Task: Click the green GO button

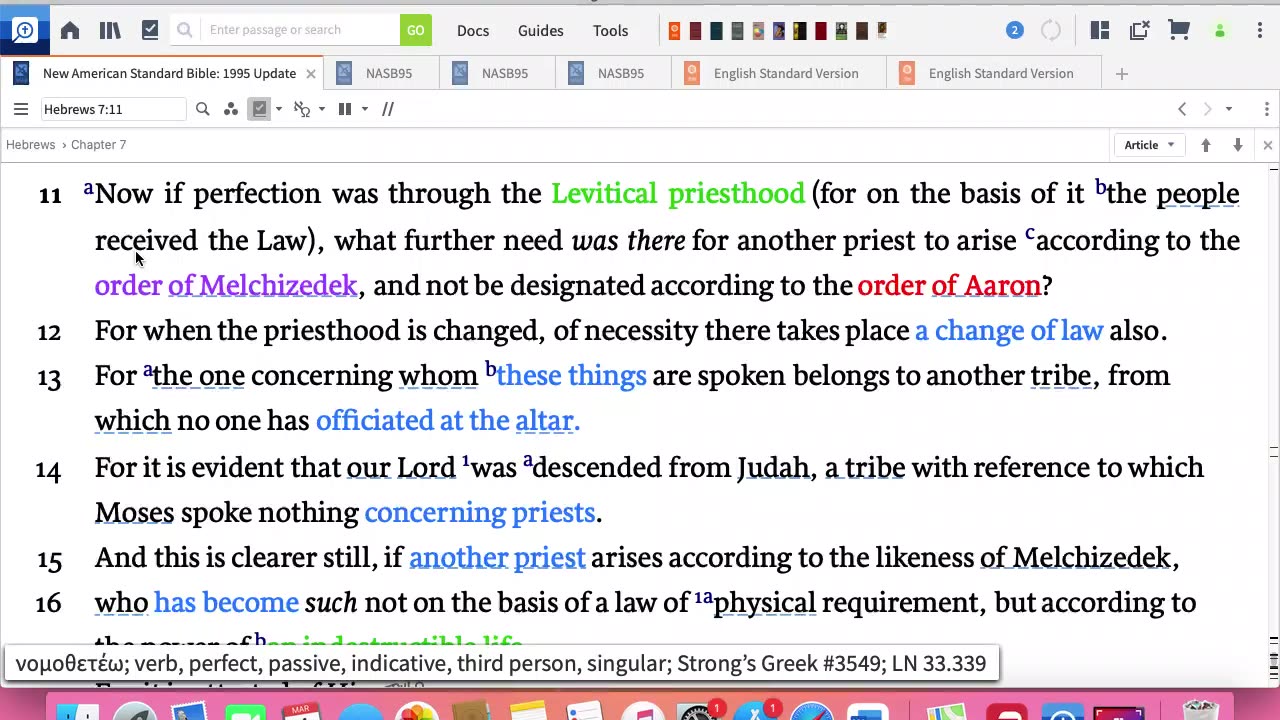Action: (x=416, y=30)
